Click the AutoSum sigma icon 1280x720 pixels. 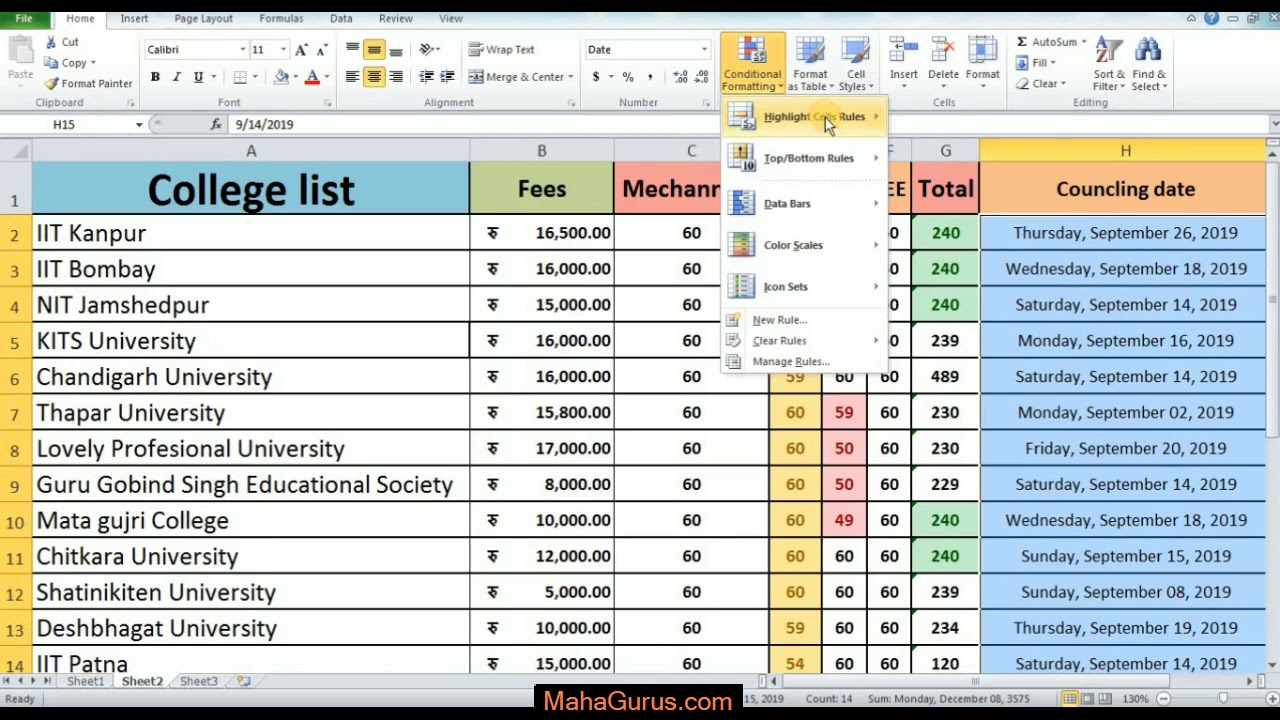coord(1022,42)
